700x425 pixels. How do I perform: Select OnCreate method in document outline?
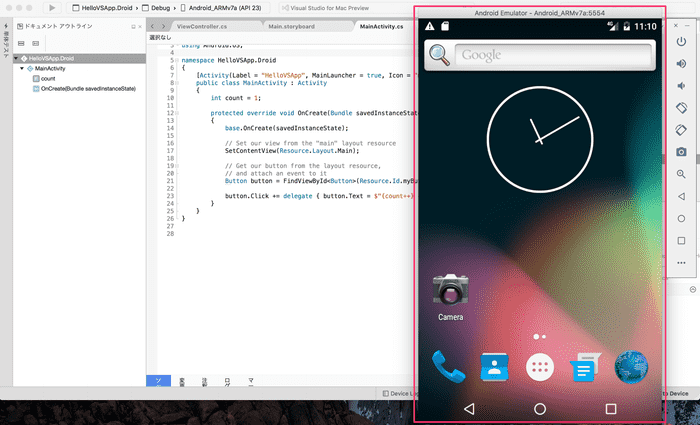coord(88,89)
